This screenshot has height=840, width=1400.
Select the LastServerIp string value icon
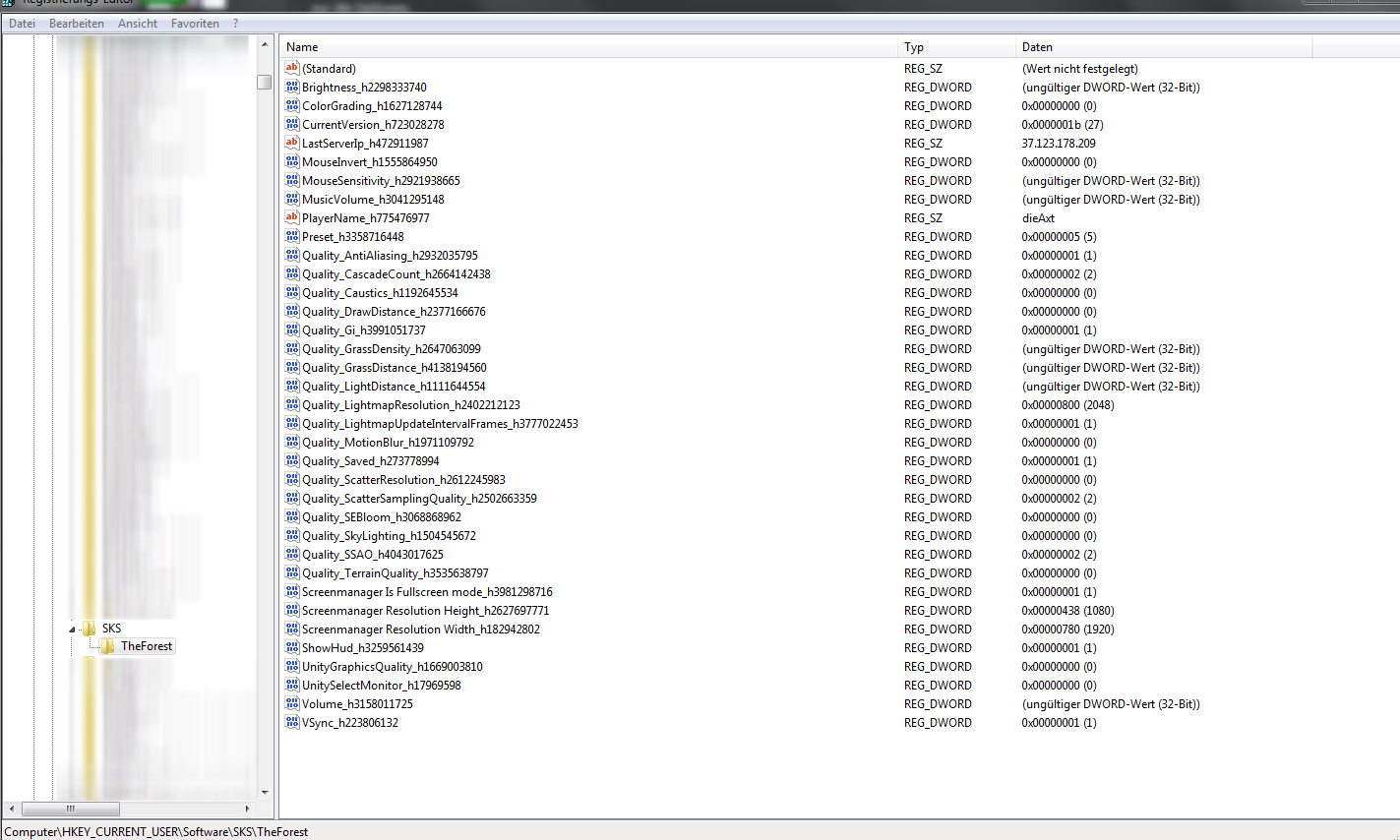[291, 143]
